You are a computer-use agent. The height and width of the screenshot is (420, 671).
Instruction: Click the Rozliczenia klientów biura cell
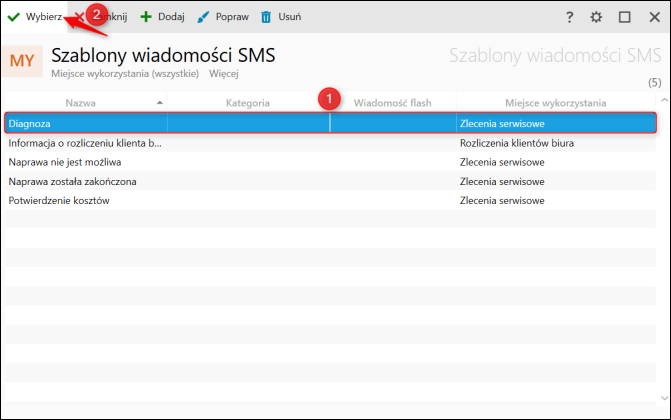517,143
